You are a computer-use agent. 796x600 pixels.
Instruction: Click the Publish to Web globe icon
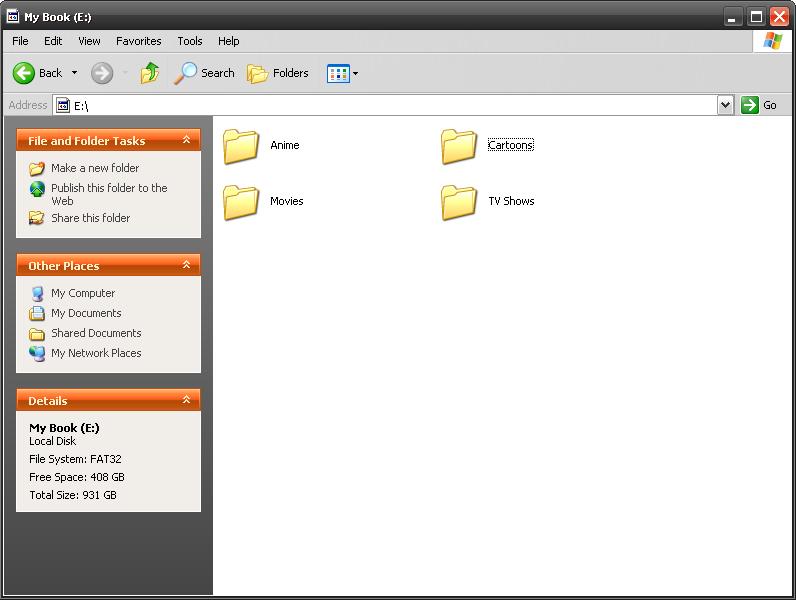point(37,189)
